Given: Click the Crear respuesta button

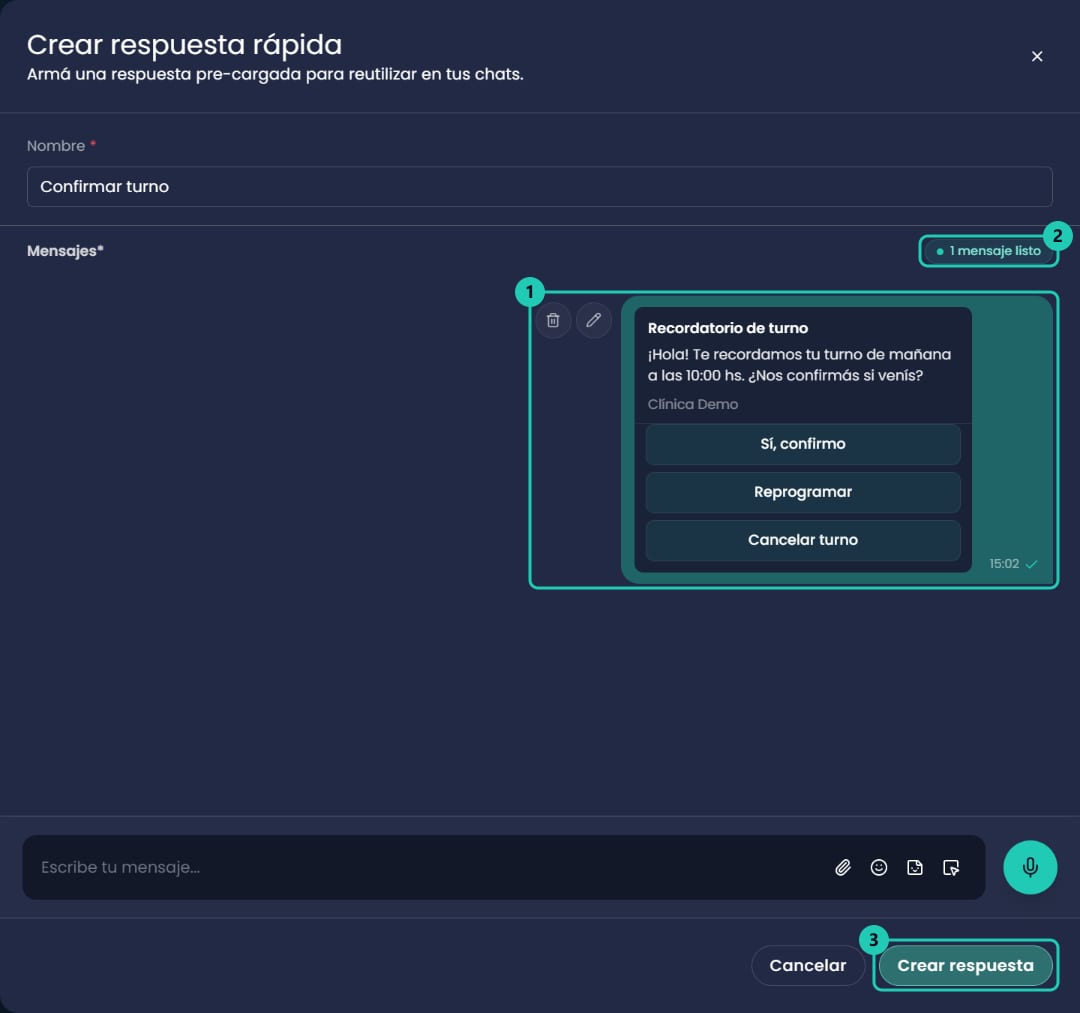Looking at the screenshot, I should (966, 965).
